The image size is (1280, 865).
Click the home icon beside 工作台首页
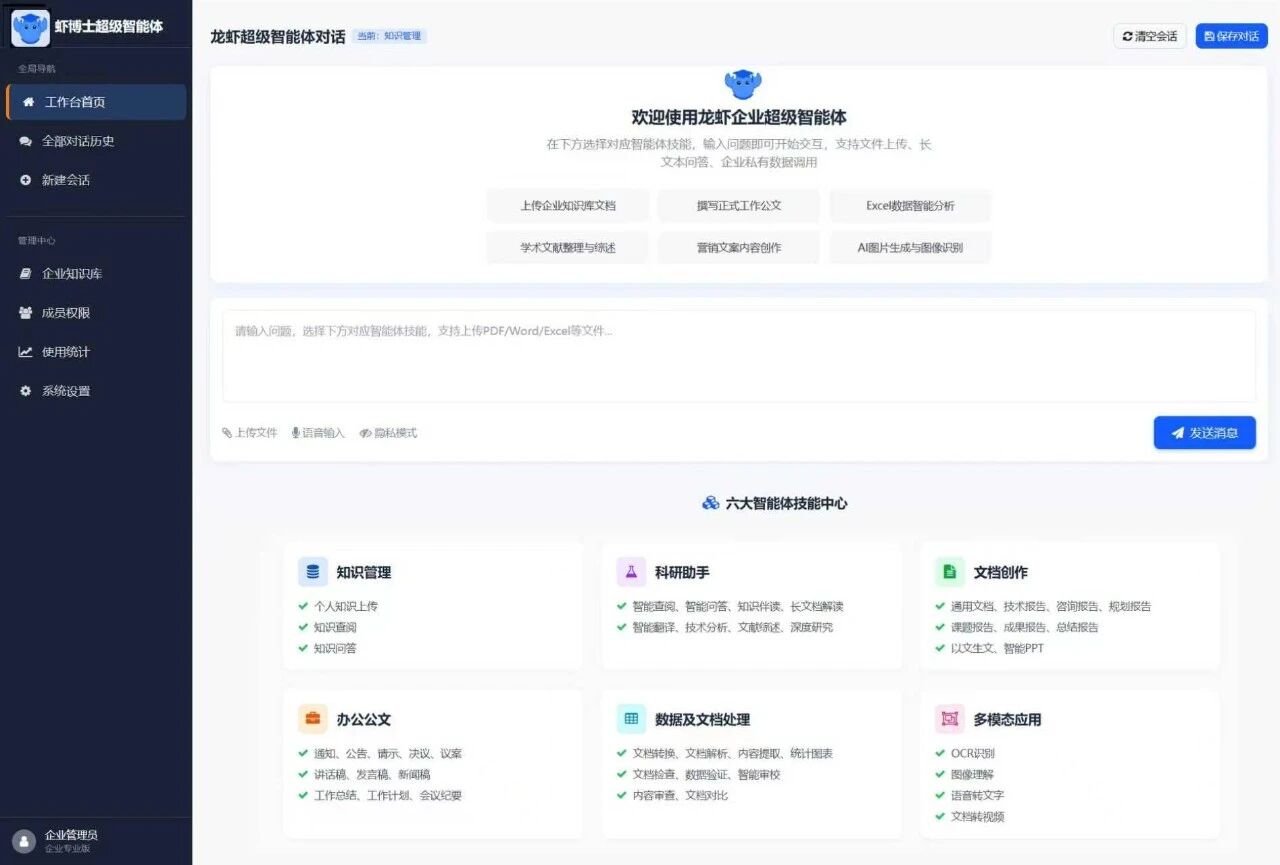(x=28, y=102)
